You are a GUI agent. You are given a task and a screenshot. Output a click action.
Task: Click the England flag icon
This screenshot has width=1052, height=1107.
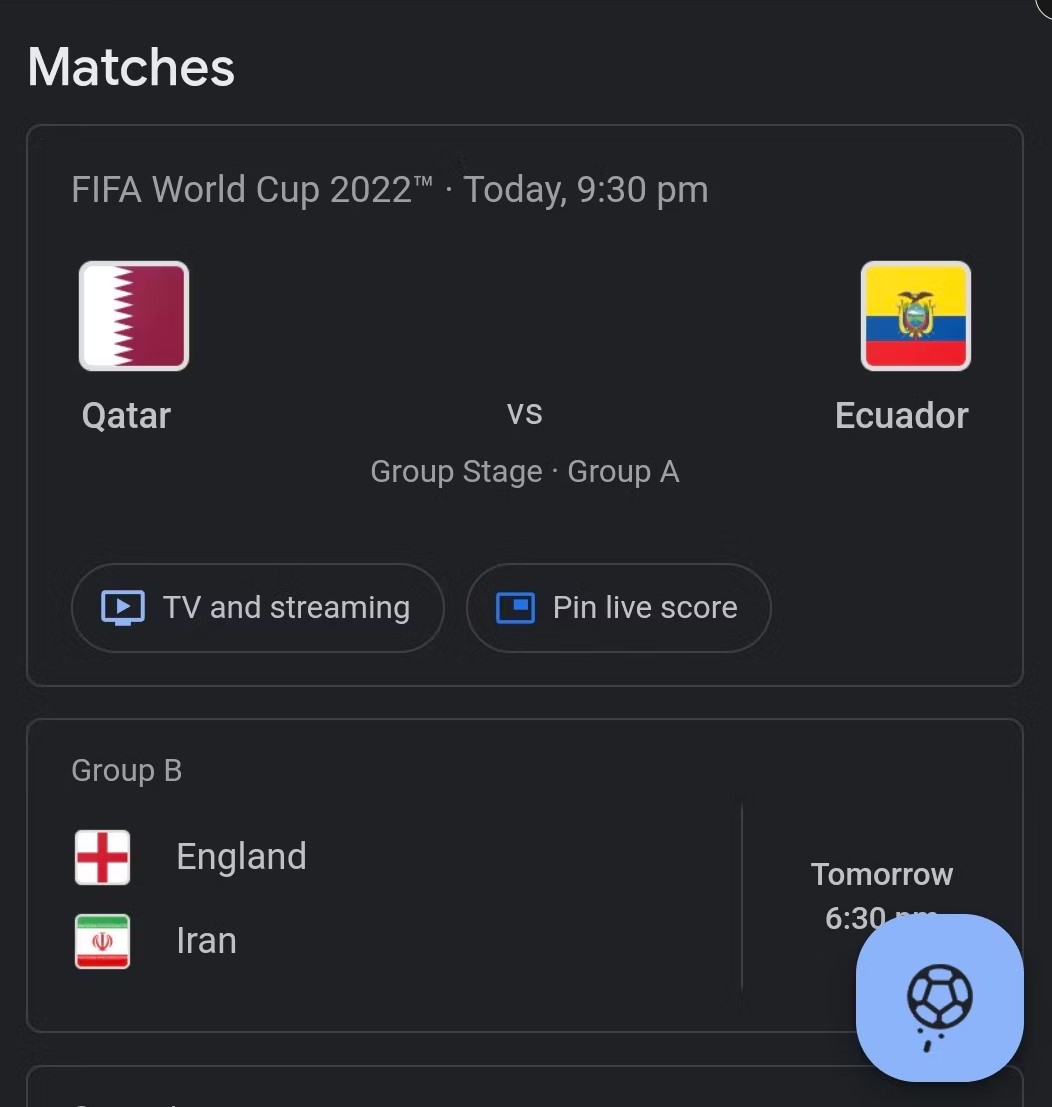click(x=102, y=857)
